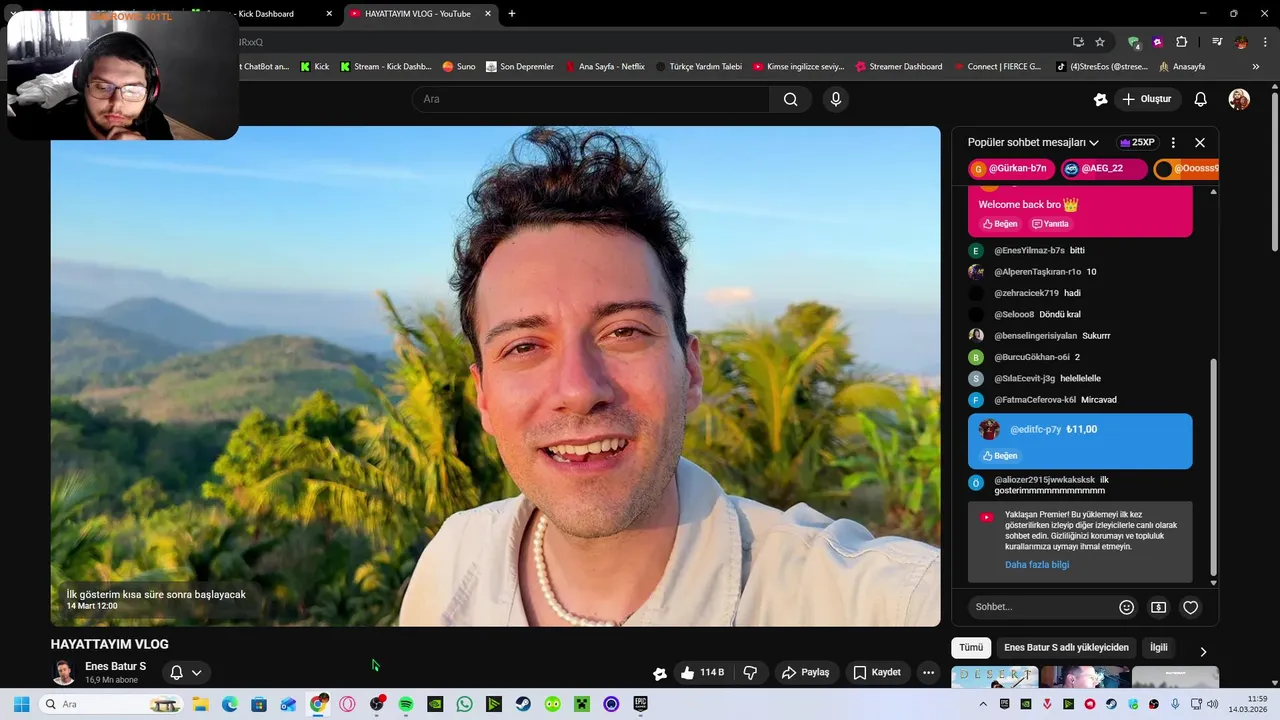Open the volume speaker icon in the tray
Image resolution: width=1280 pixels, height=720 pixels.
pyautogui.click(x=1213, y=704)
